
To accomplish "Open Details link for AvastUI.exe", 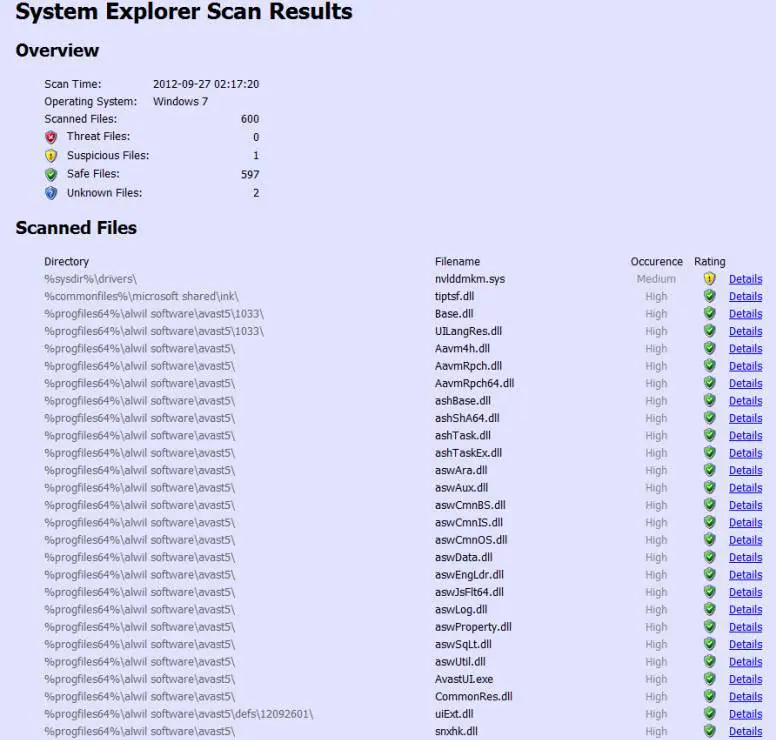I will (745, 680).
